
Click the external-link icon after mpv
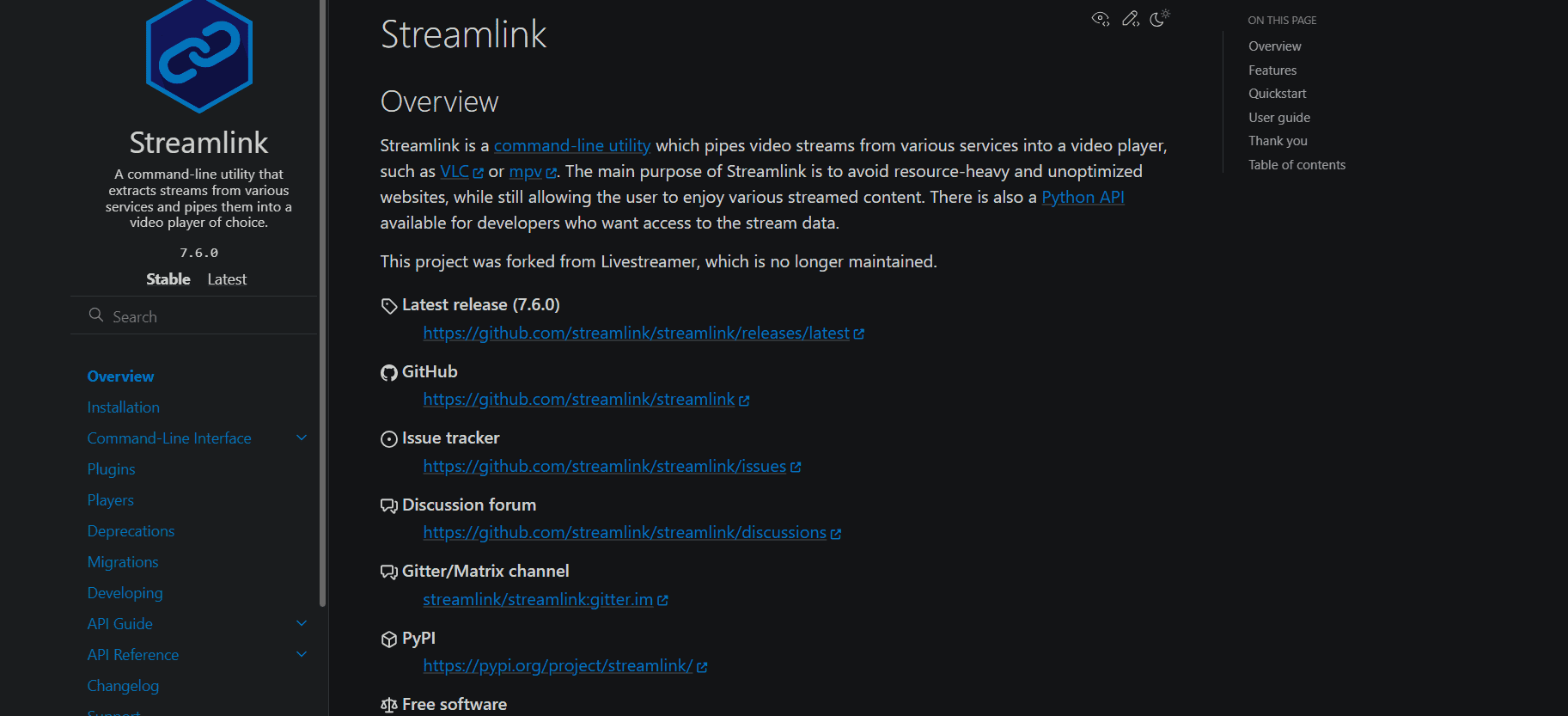[x=552, y=173]
